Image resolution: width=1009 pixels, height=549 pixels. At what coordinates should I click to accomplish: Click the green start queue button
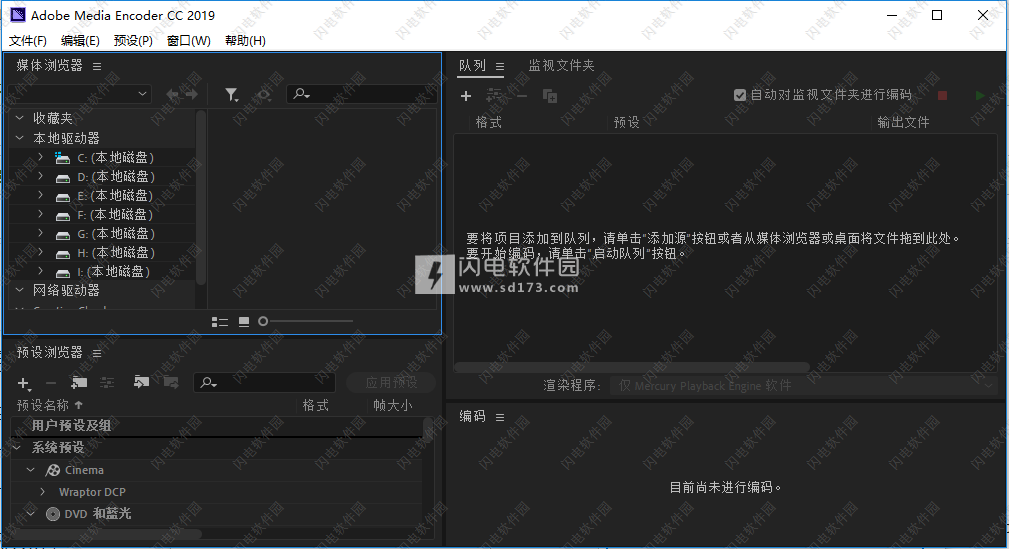coord(979,95)
